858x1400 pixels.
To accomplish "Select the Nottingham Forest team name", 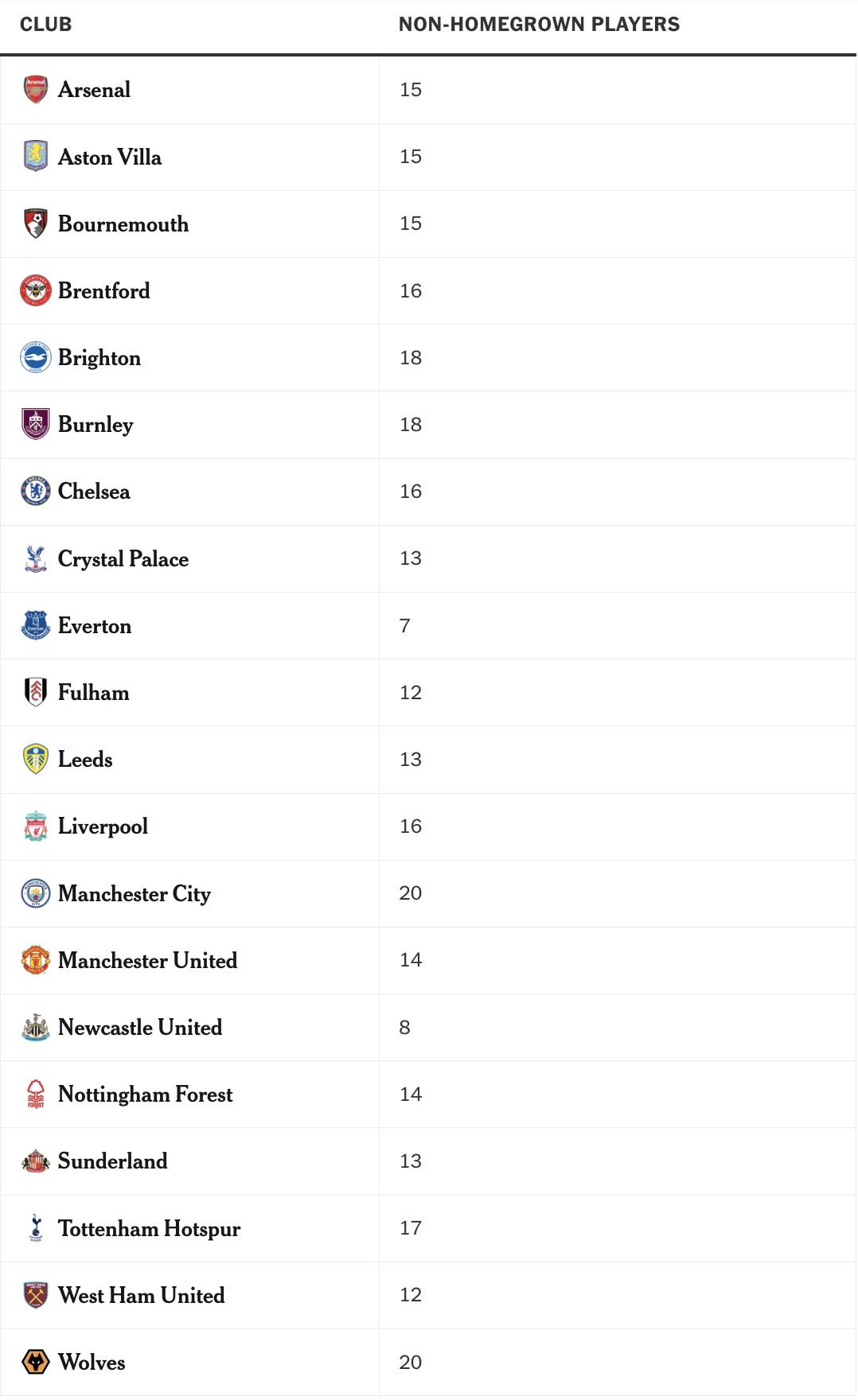I will (x=146, y=1095).
